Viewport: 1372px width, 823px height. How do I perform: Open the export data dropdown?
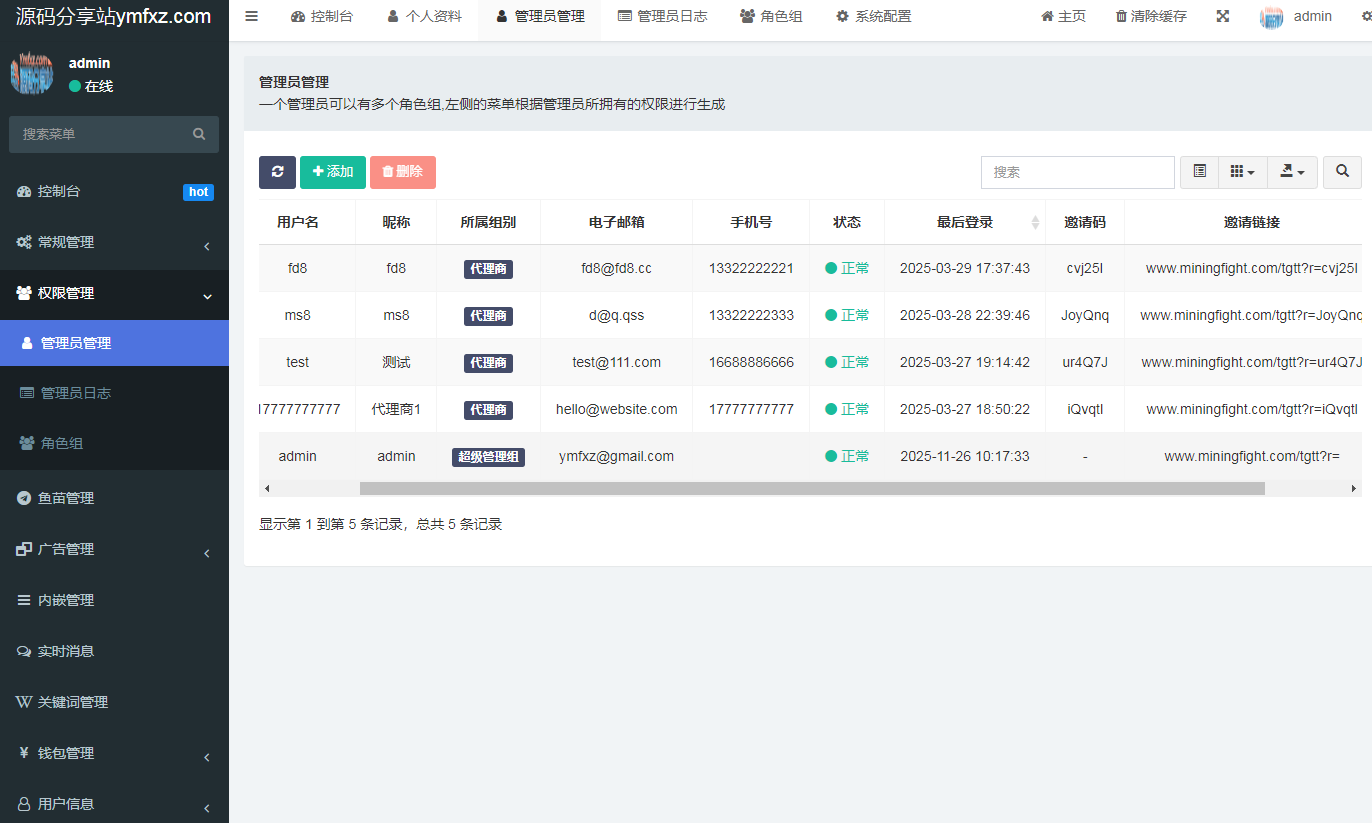tap(1292, 172)
